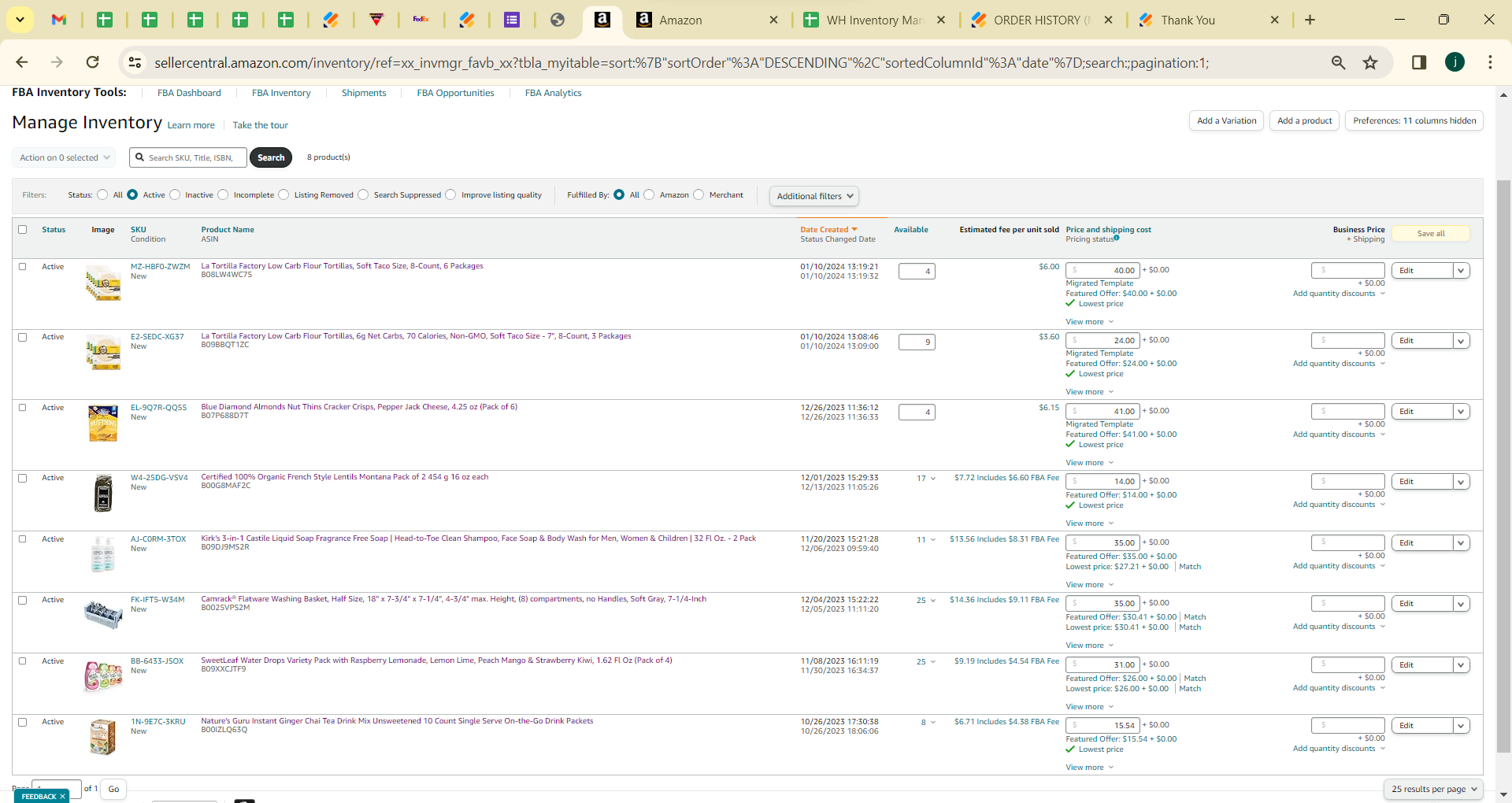Open the FBA Inventory tool
The height and width of the screenshot is (803, 1512).
[x=281, y=93]
